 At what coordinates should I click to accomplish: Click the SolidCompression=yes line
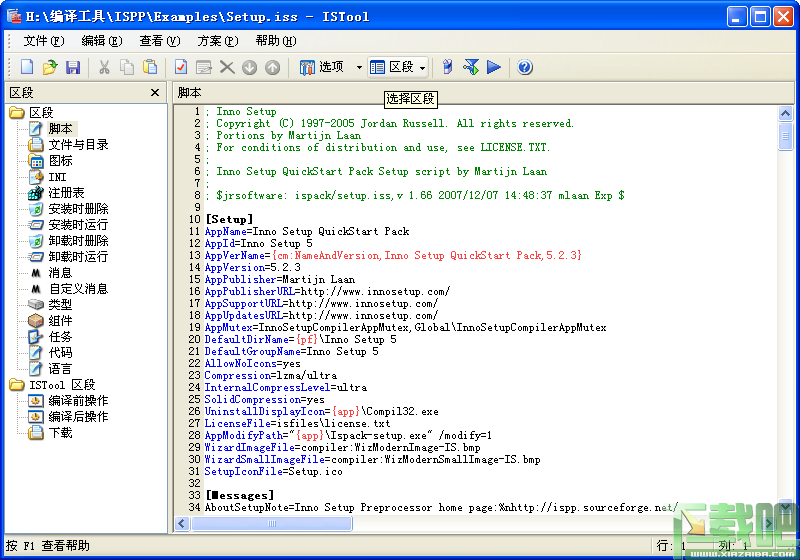264,399
